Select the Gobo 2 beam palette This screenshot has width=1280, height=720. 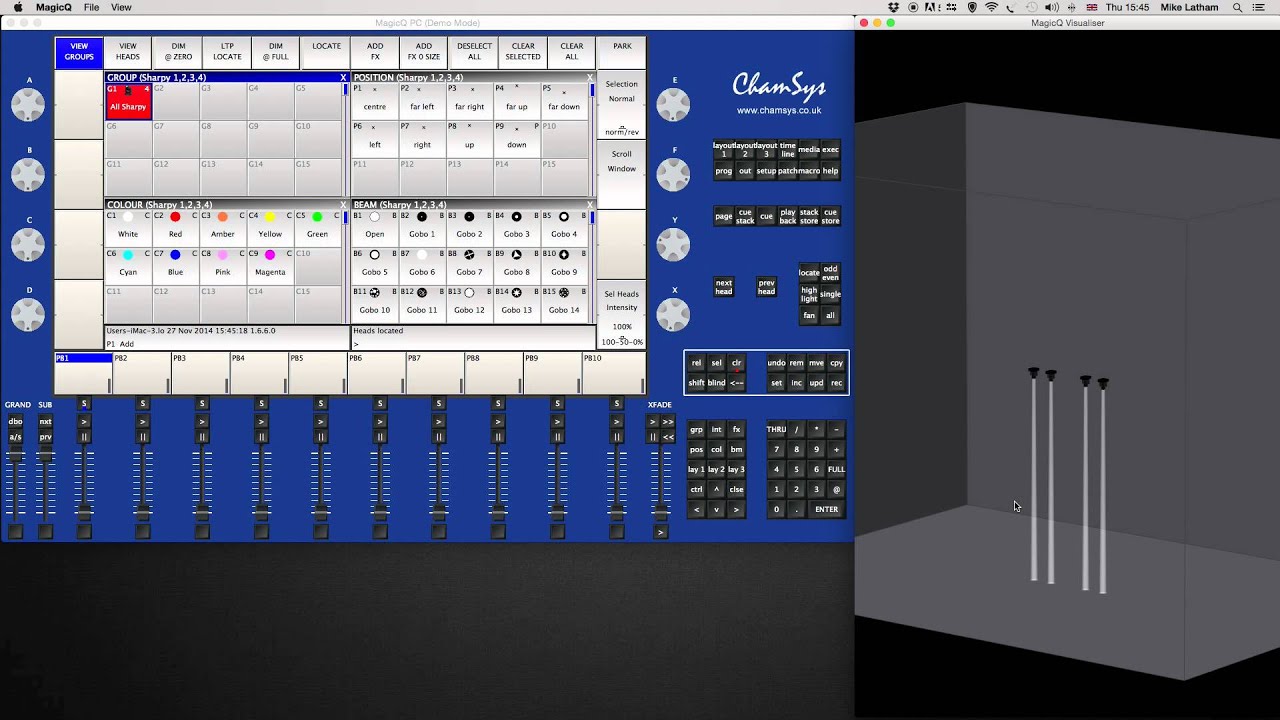(x=469, y=226)
